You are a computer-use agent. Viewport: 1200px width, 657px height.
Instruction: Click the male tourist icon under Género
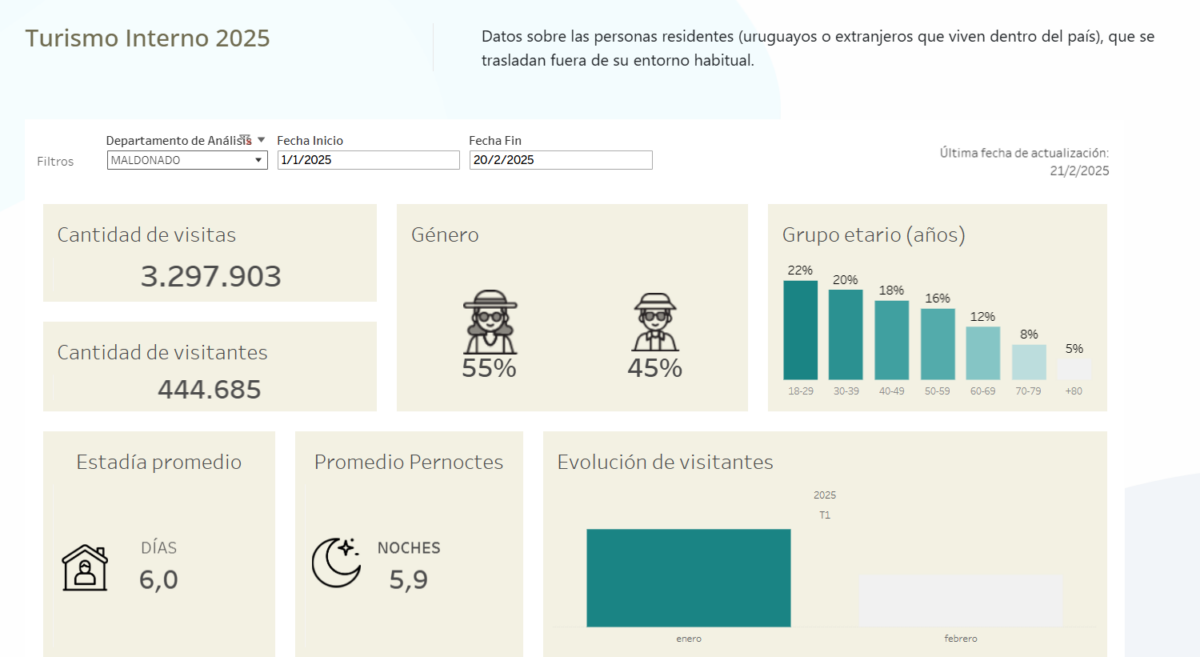pyautogui.click(x=655, y=322)
